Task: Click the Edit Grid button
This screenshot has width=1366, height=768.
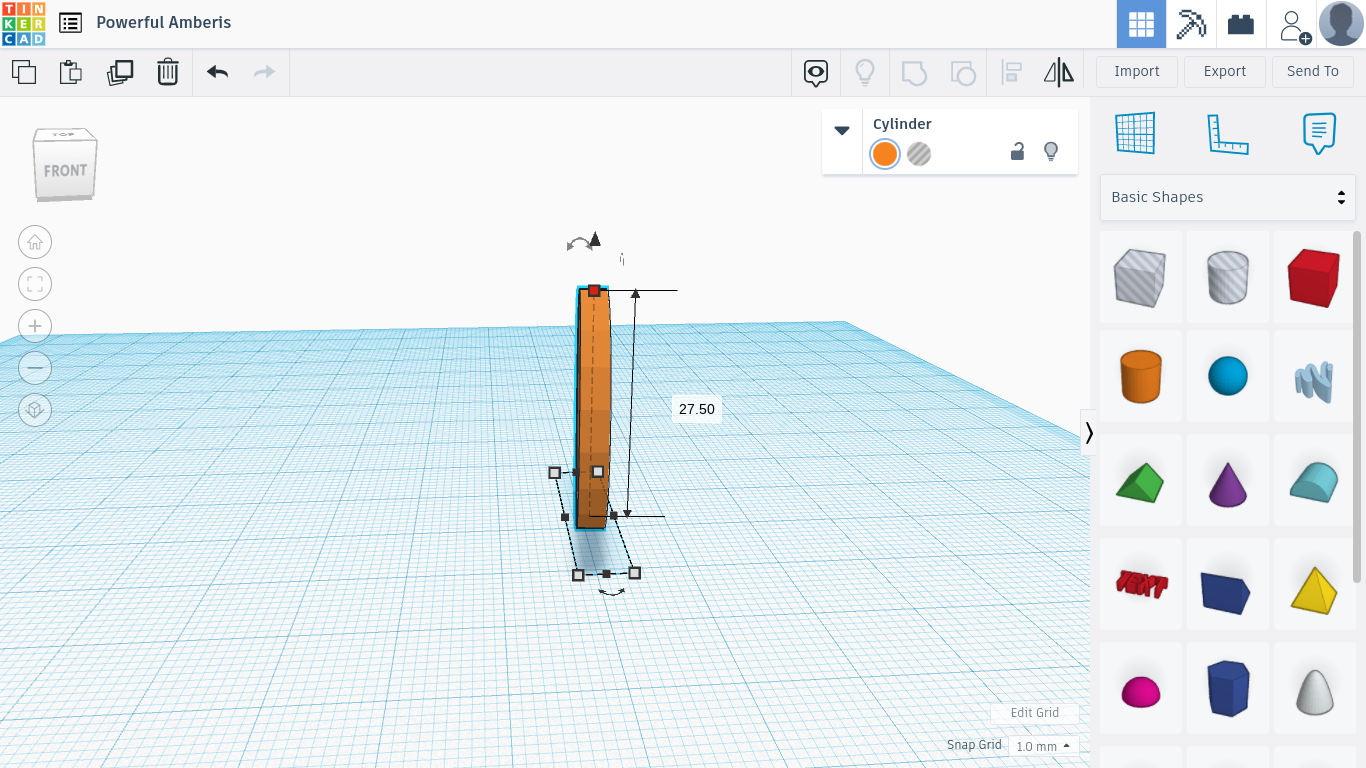Action: [1035, 713]
